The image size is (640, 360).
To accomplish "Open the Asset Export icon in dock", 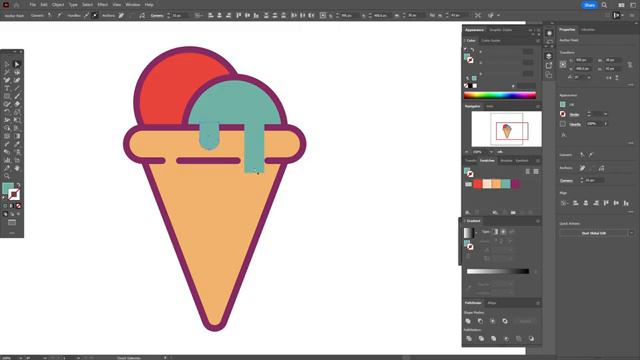I will coord(549,65).
